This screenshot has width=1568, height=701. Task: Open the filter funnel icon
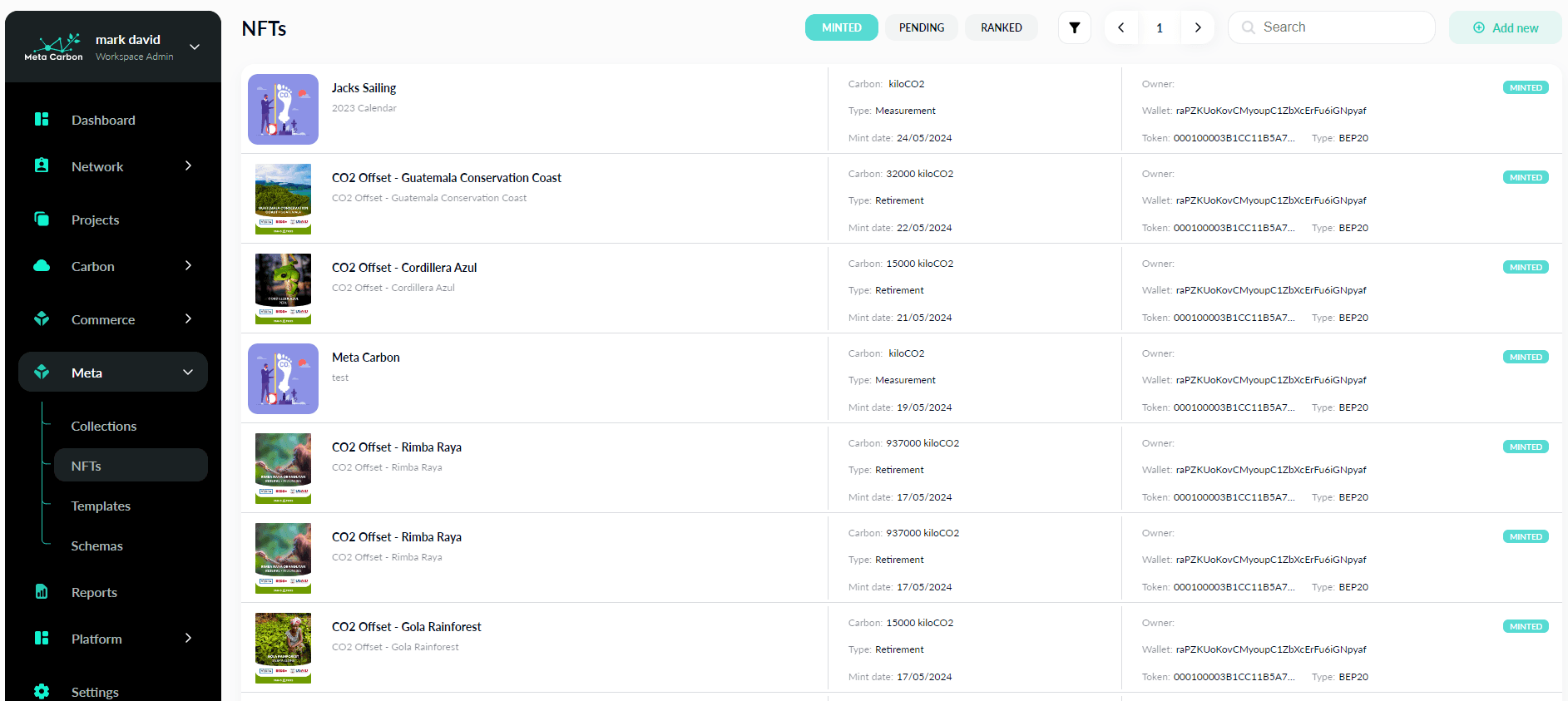point(1074,27)
